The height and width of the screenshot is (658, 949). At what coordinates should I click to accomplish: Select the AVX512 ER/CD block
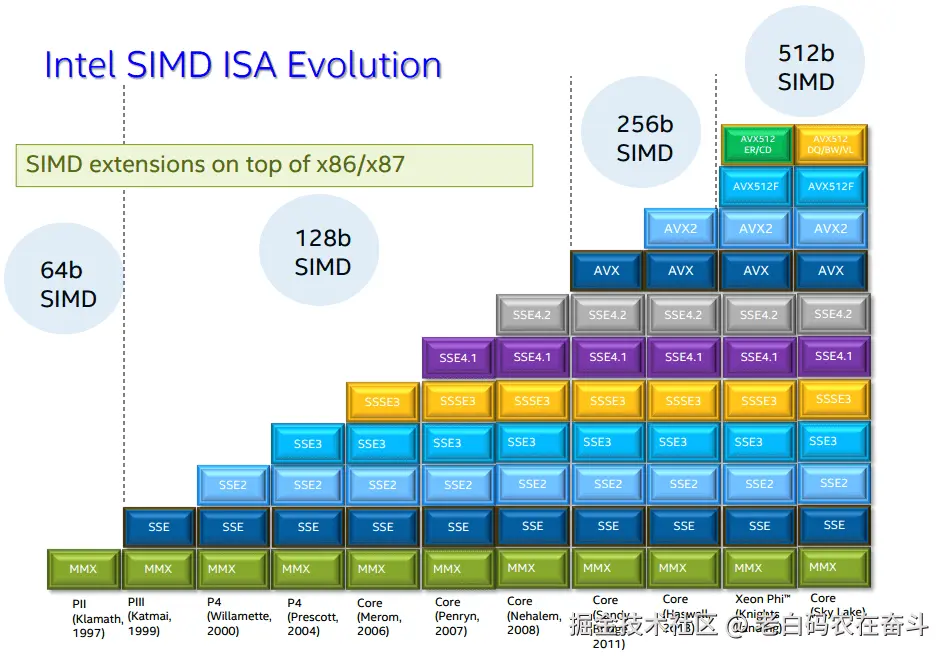(x=757, y=143)
